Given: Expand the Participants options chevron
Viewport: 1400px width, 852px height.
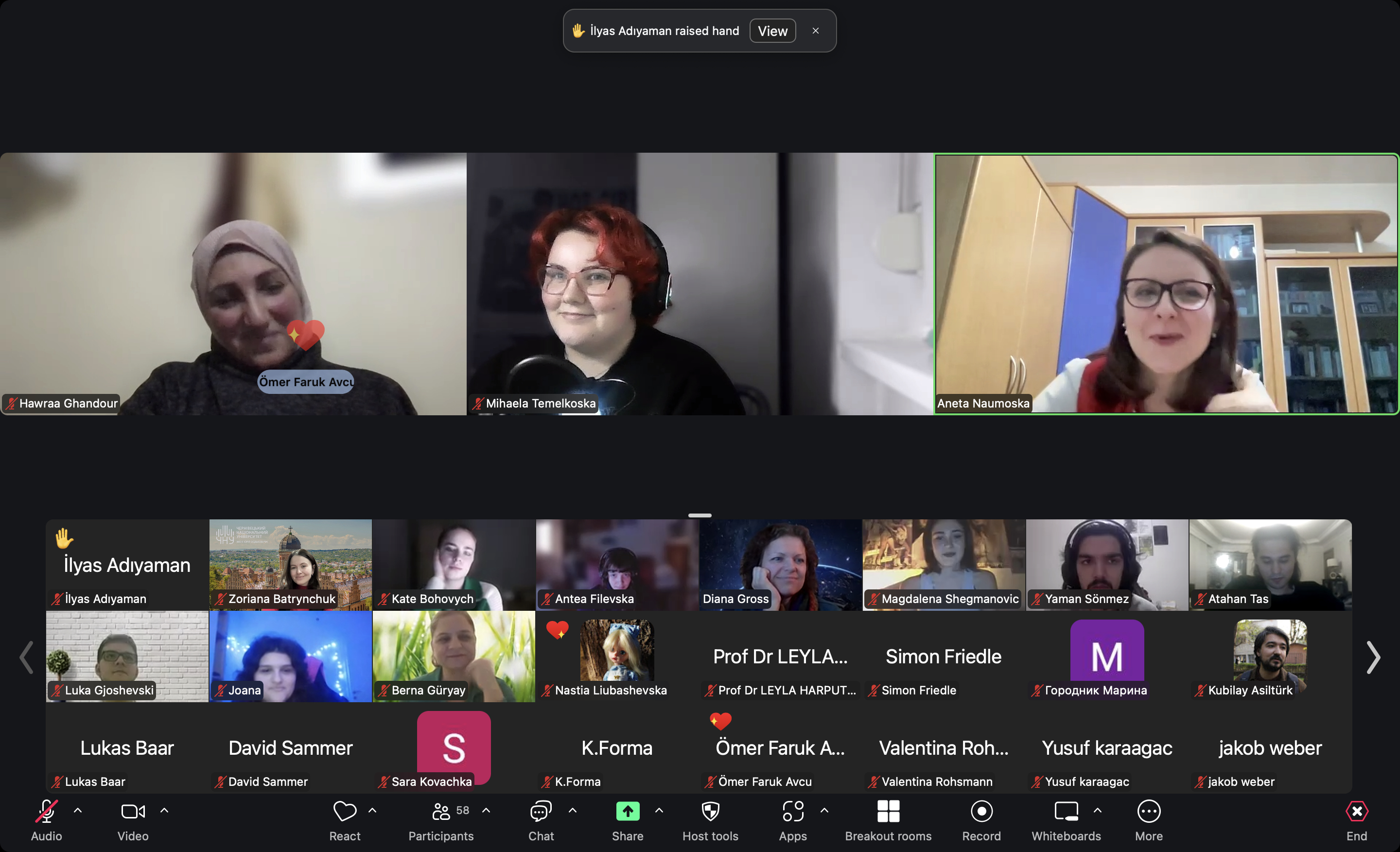Looking at the screenshot, I should coord(487,810).
